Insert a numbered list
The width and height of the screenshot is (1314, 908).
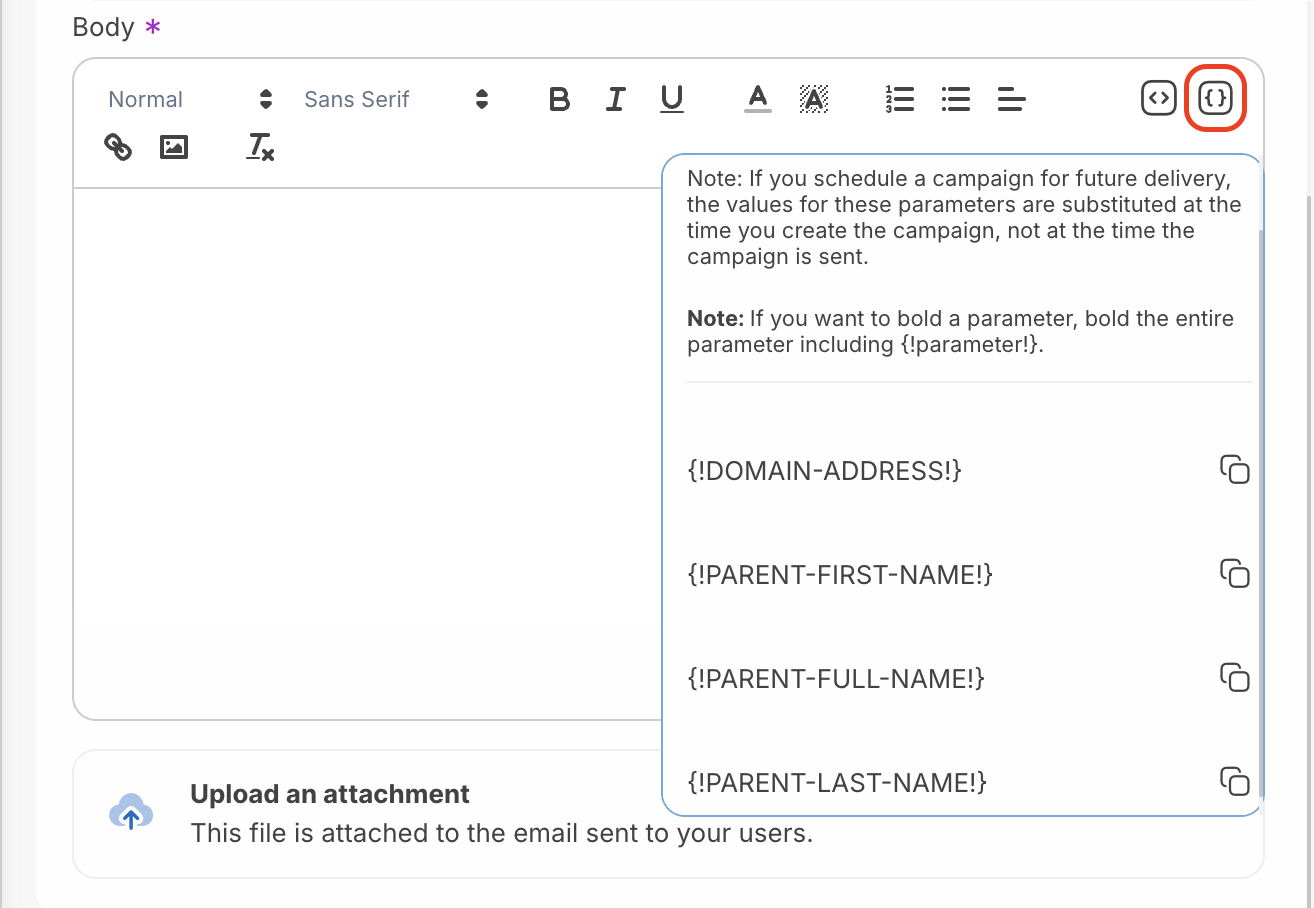pyautogui.click(x=900, y=99)
